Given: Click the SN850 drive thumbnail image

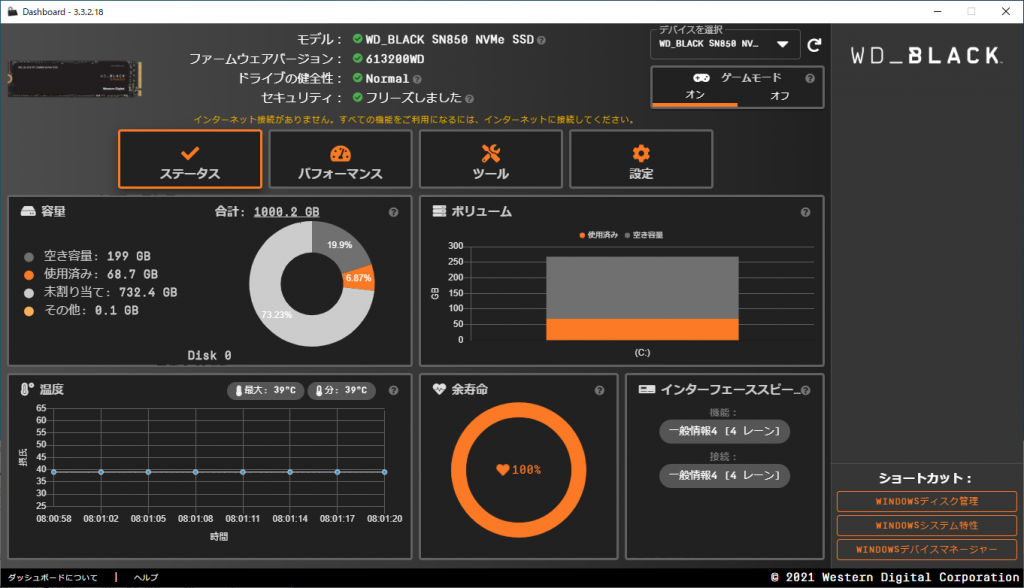Looking at the screenshot, I should pyautogui.click(x=74, y=79).
